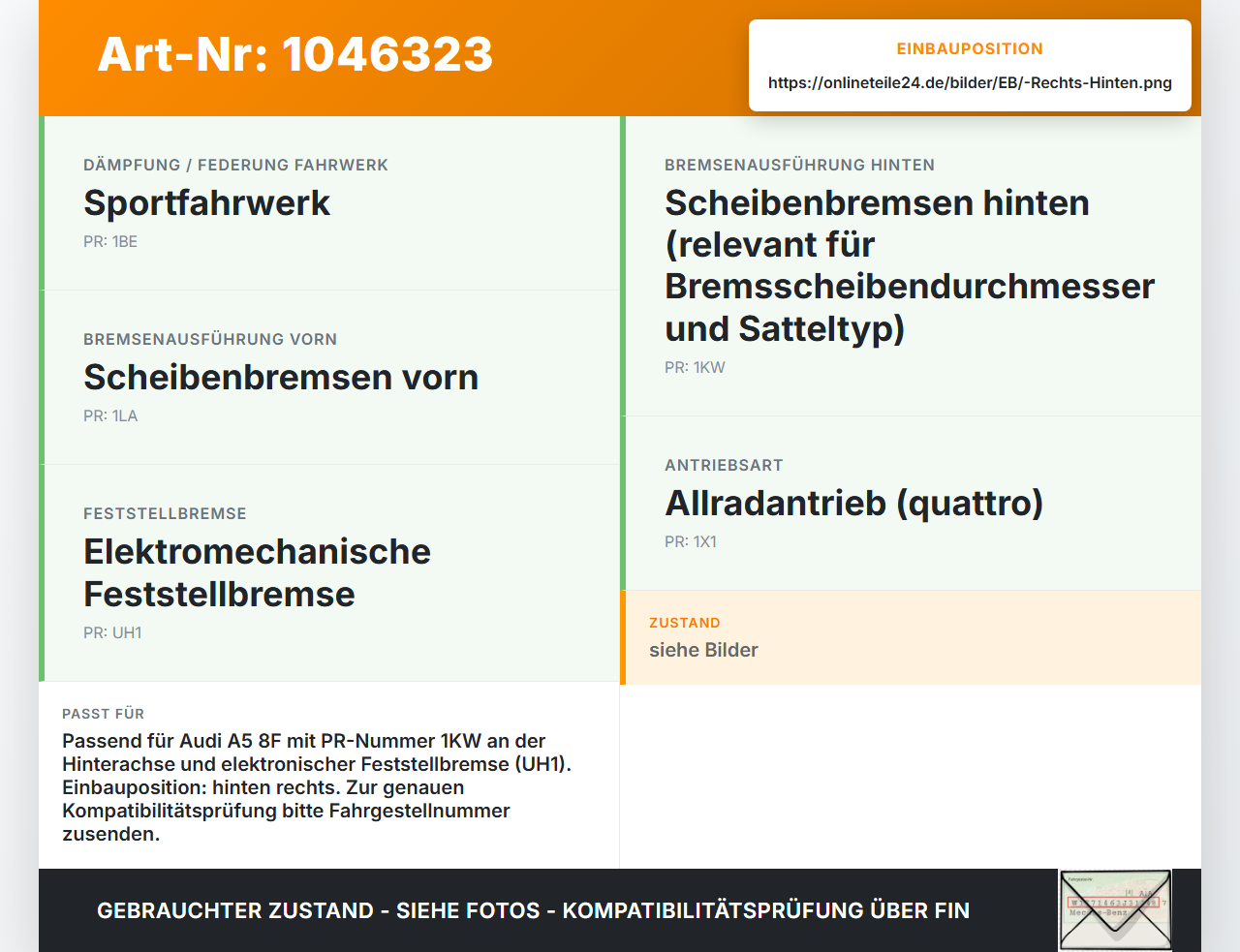Click the Scheibenbremsen vorn heading
The height and width of the screenshot is (952, 1240).
pos(281,378)
